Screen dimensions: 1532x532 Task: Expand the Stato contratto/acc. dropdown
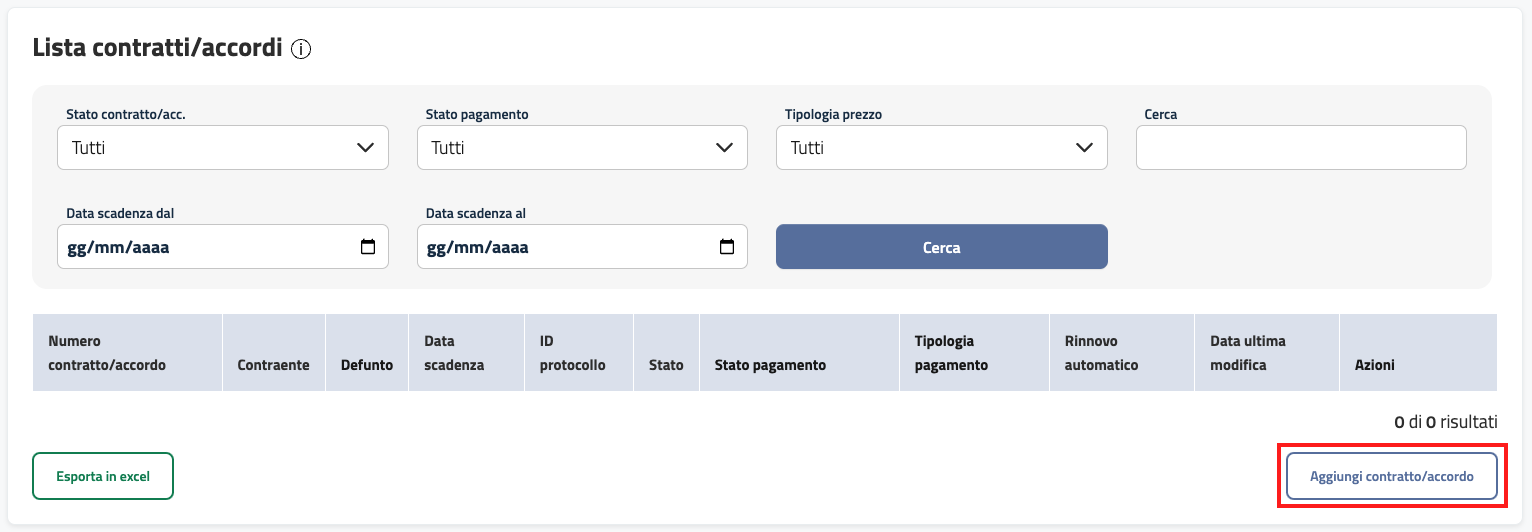click(x=223, y=148)
